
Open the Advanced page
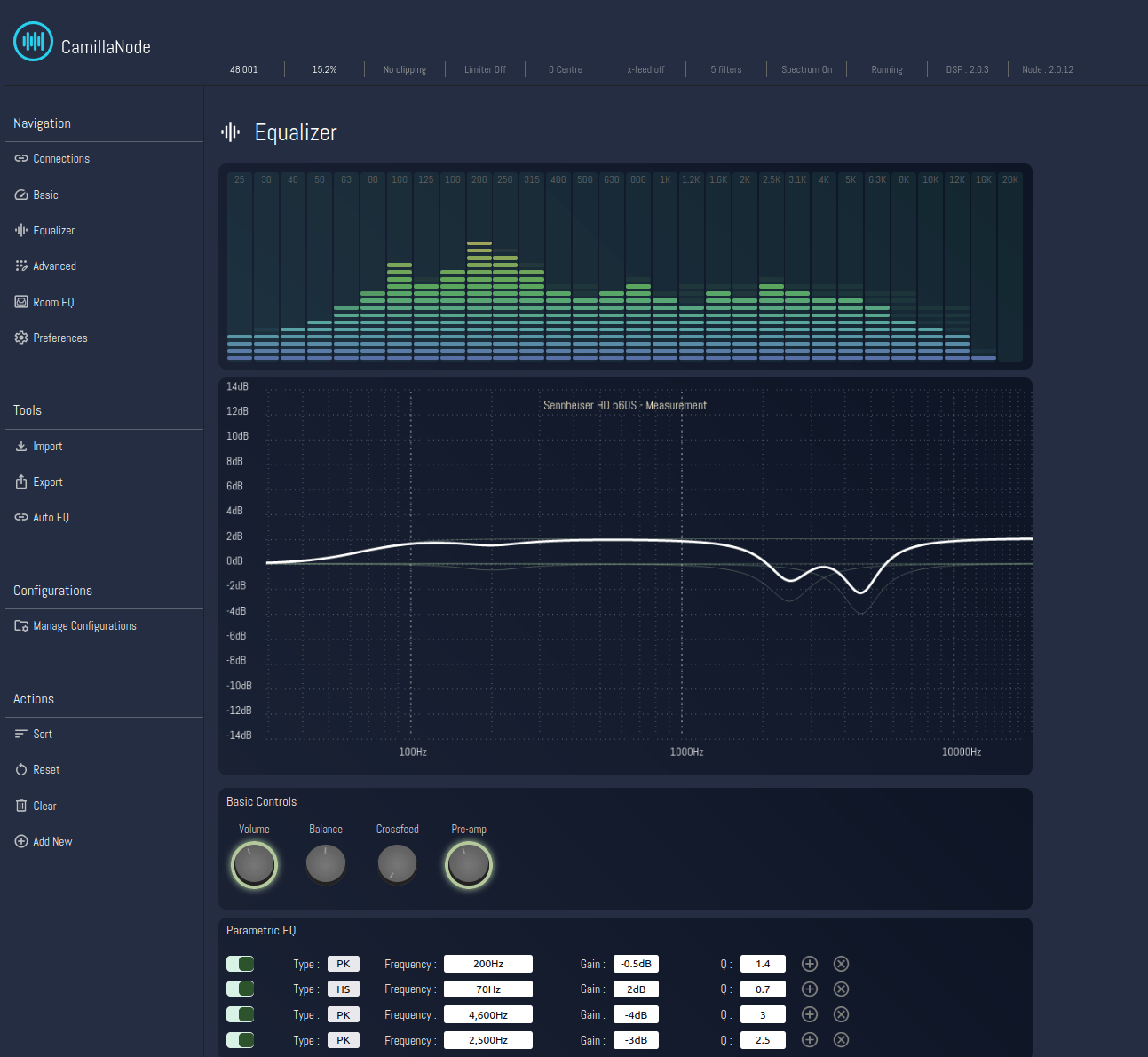pyautogui.click(x=54, y=266)
